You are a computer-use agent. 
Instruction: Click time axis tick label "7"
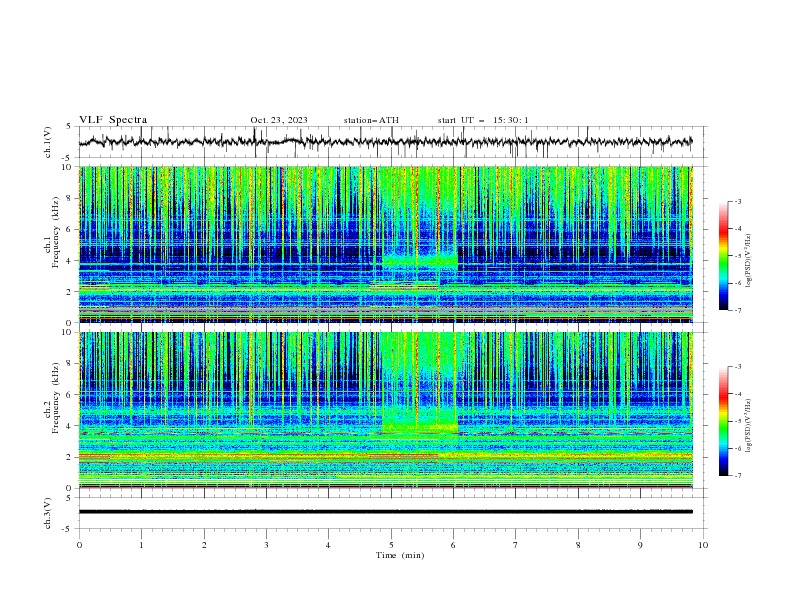tap(516, 545)
